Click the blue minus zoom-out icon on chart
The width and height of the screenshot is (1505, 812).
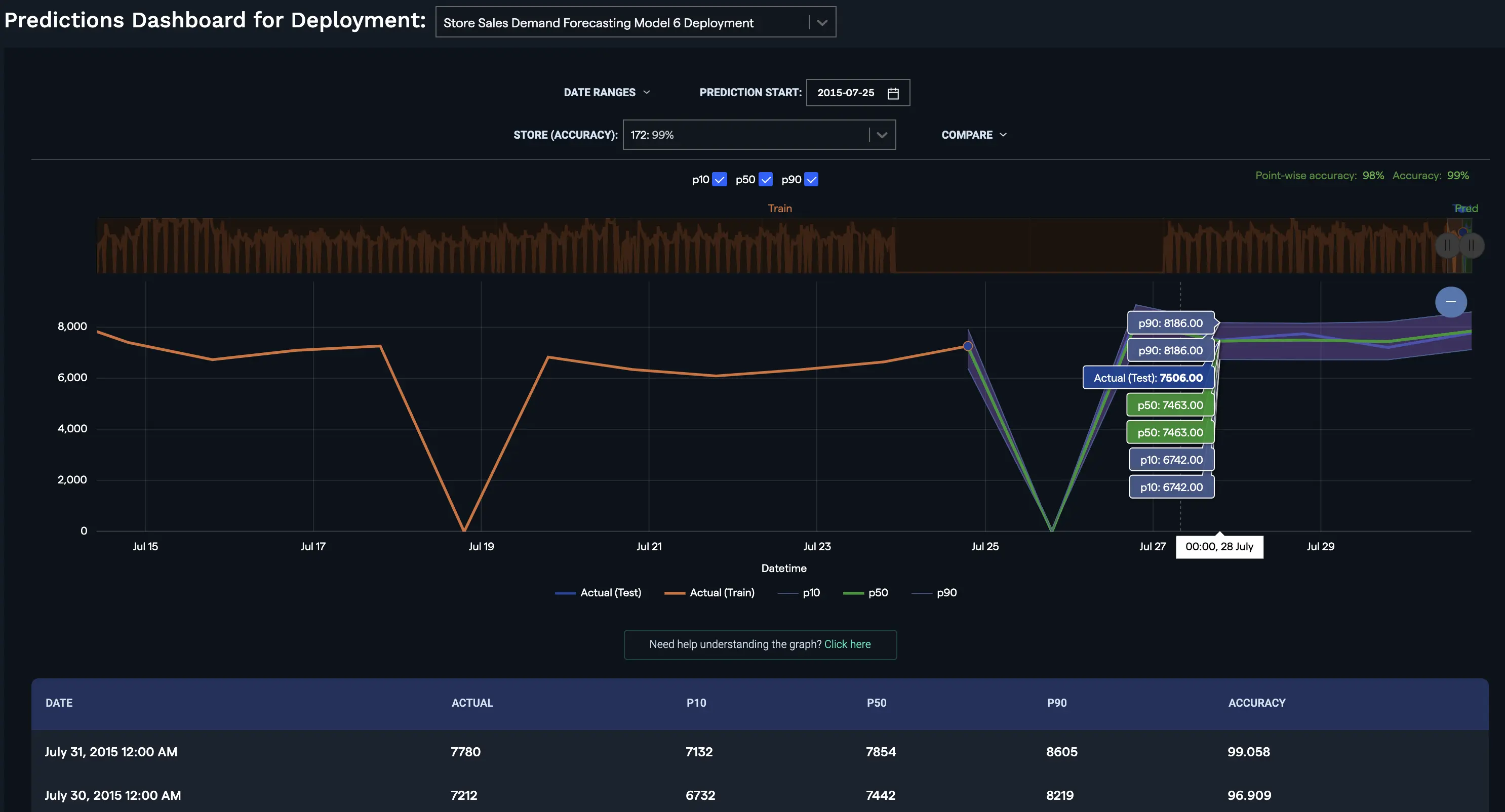point(1451,302)
